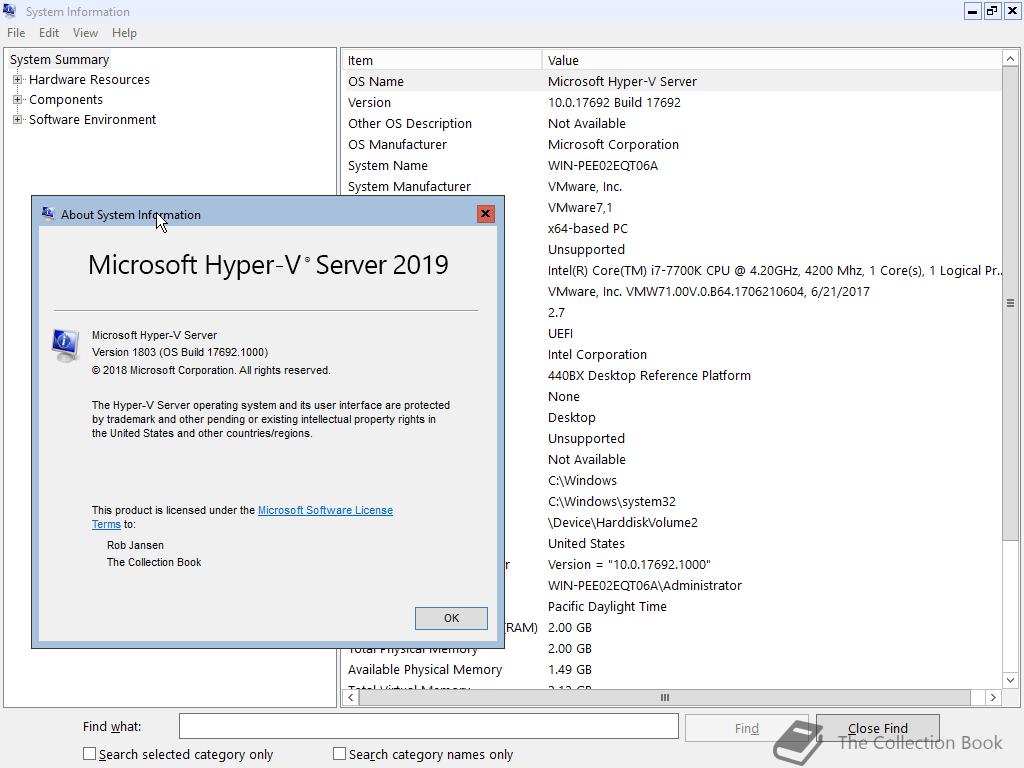
Task: Click OK in the About dialog
Action: coord(451,618)
